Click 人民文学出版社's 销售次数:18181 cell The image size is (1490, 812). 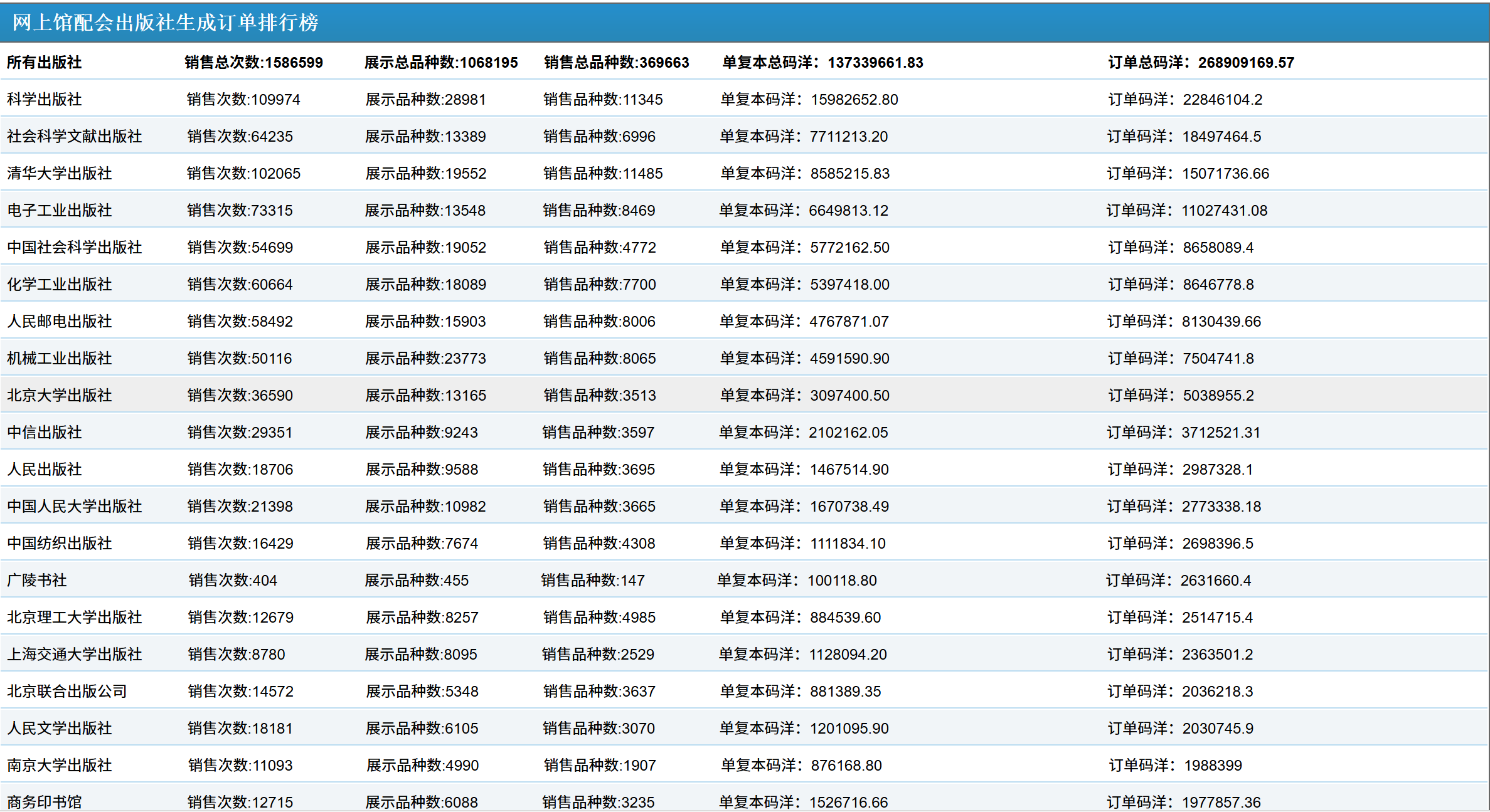[x=240, y=728]
